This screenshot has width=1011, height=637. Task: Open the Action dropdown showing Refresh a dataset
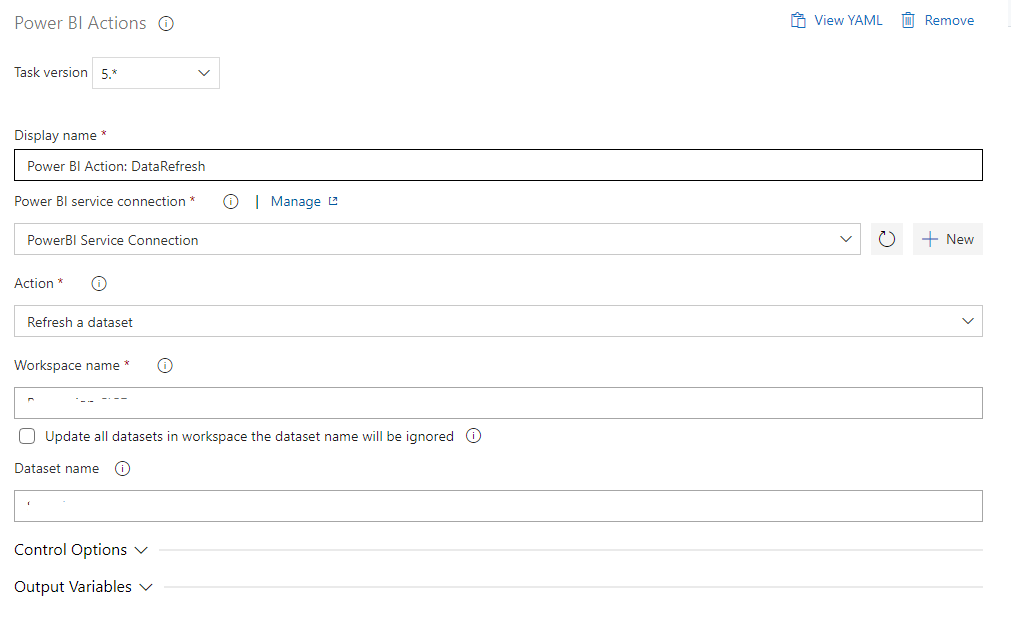(498, 321)
